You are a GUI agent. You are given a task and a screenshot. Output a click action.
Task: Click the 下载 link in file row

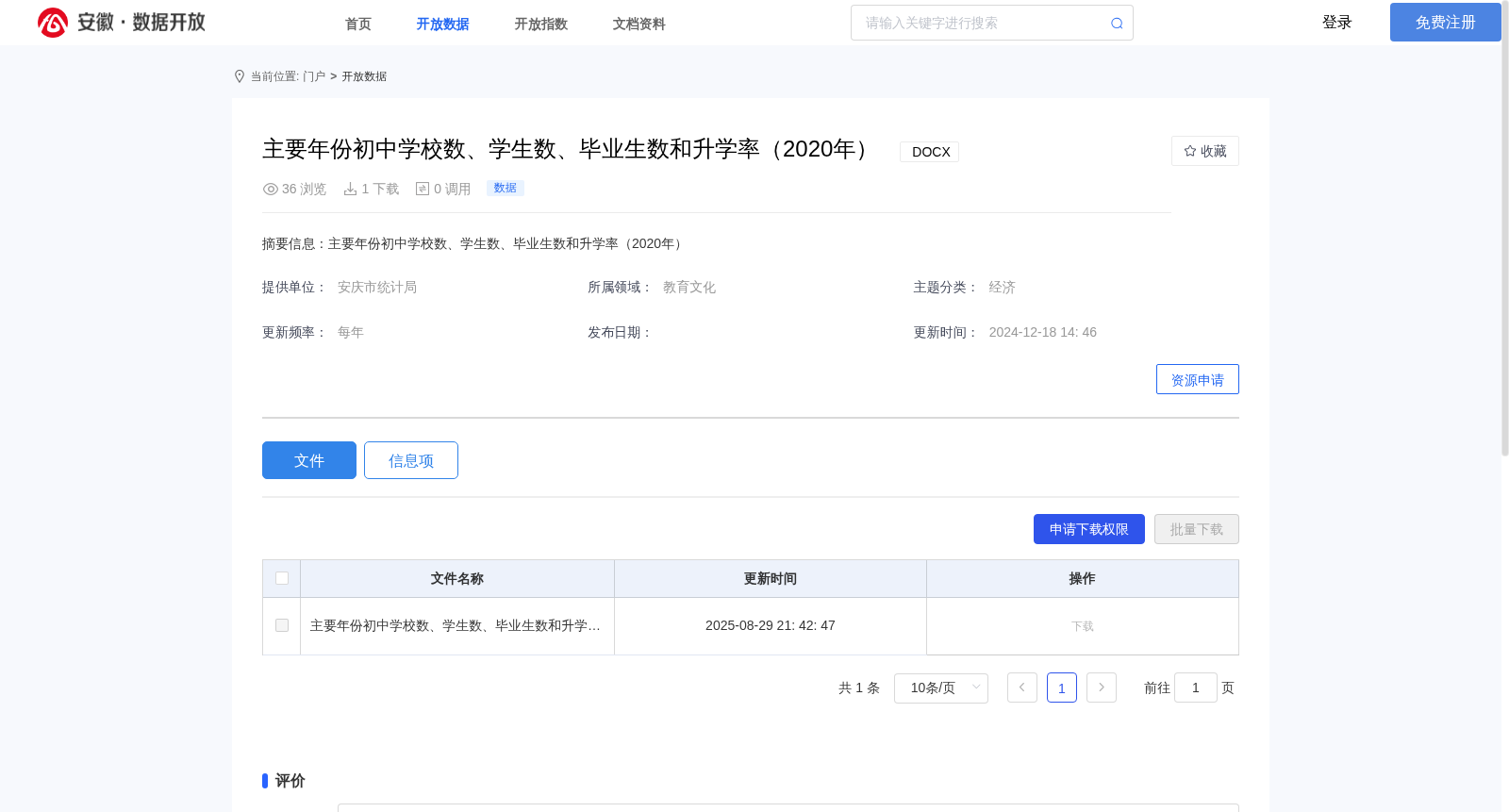tap(1083, 626)
